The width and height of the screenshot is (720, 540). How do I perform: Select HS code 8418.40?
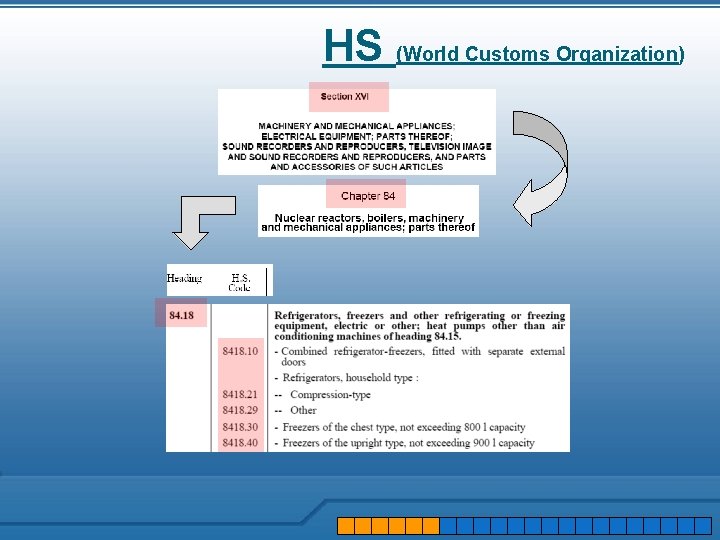click(x=240, y=443)
